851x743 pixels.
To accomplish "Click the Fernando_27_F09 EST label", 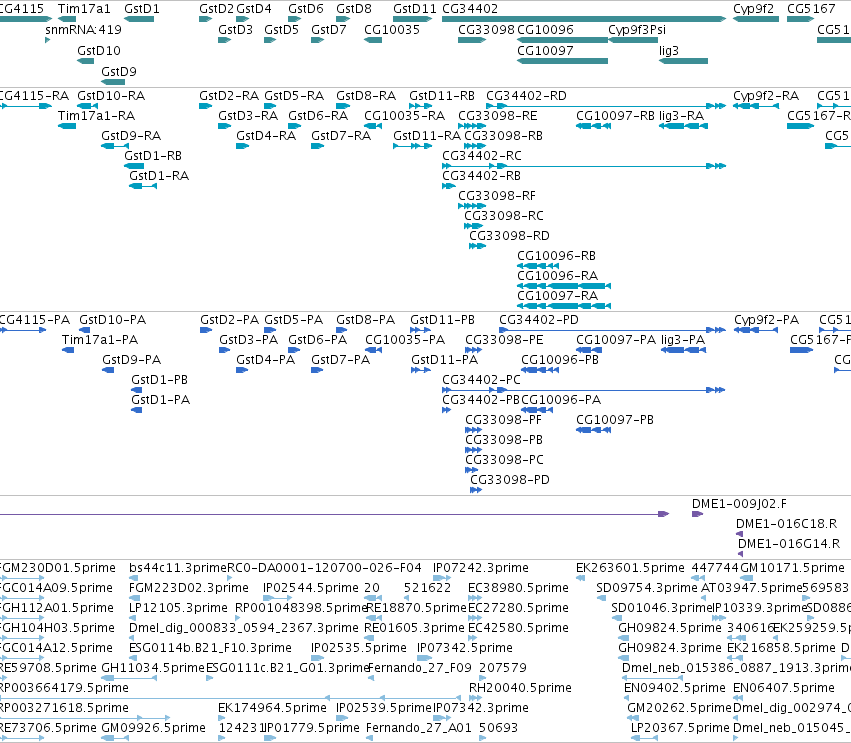I will 420,668.
